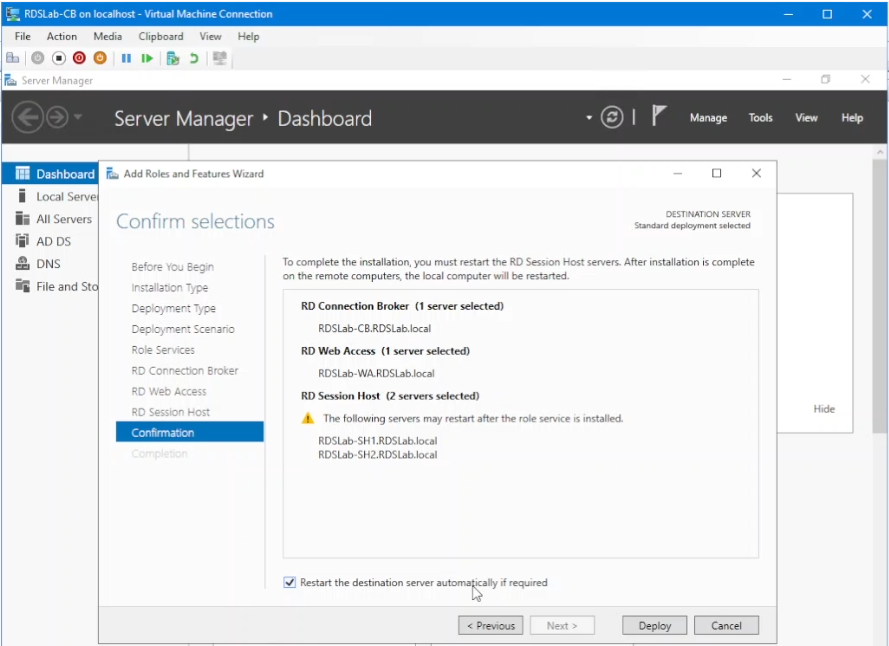Go back with the Previous button
The width and height of the screenshot is (889, 646).
[x=490, y=626]
